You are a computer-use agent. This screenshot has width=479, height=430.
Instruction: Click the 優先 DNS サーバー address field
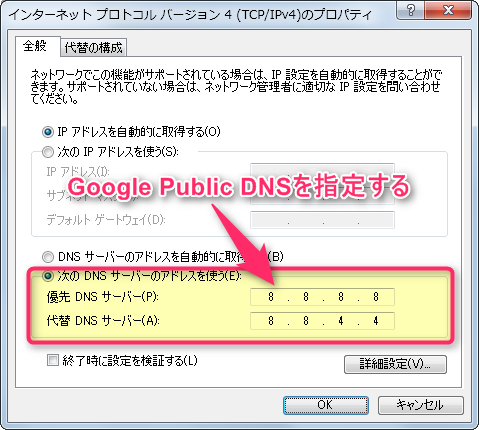[x=322, y=297]
